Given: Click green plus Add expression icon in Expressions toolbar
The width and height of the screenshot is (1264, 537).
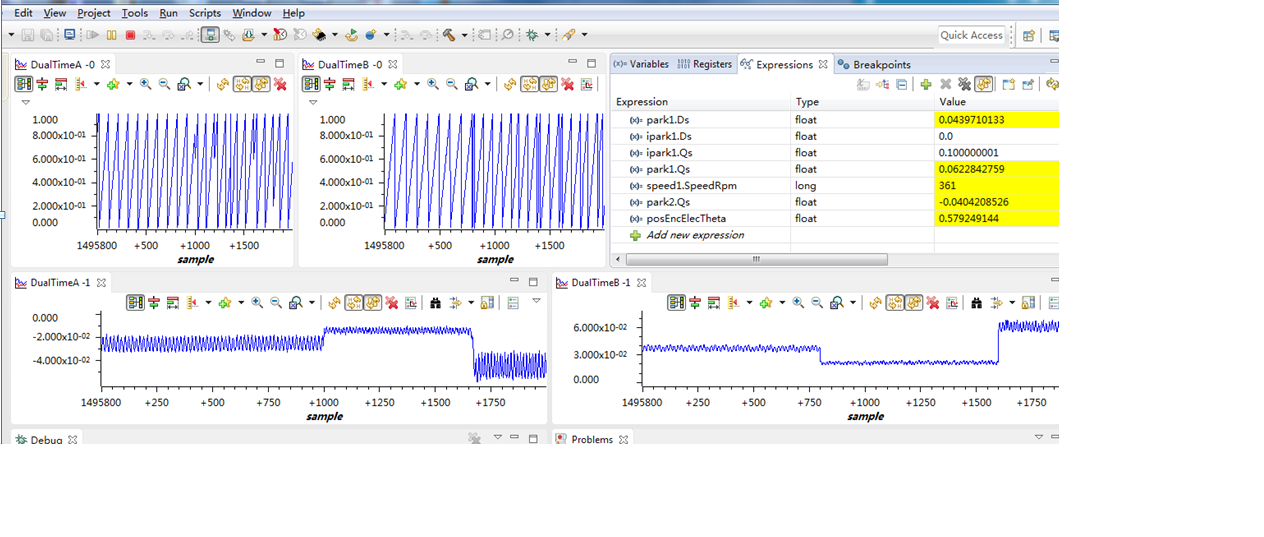Looking at the screenshot, I should coord(926,84).
